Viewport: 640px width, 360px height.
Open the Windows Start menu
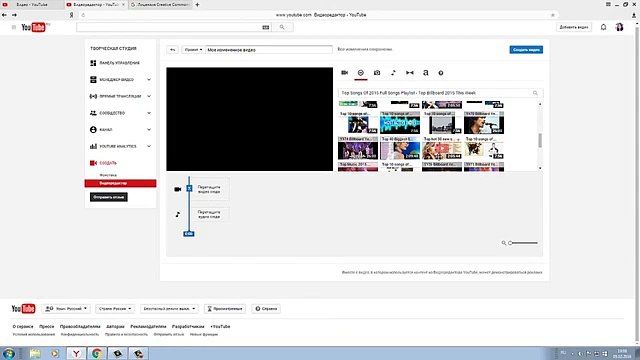pos(9,353)
